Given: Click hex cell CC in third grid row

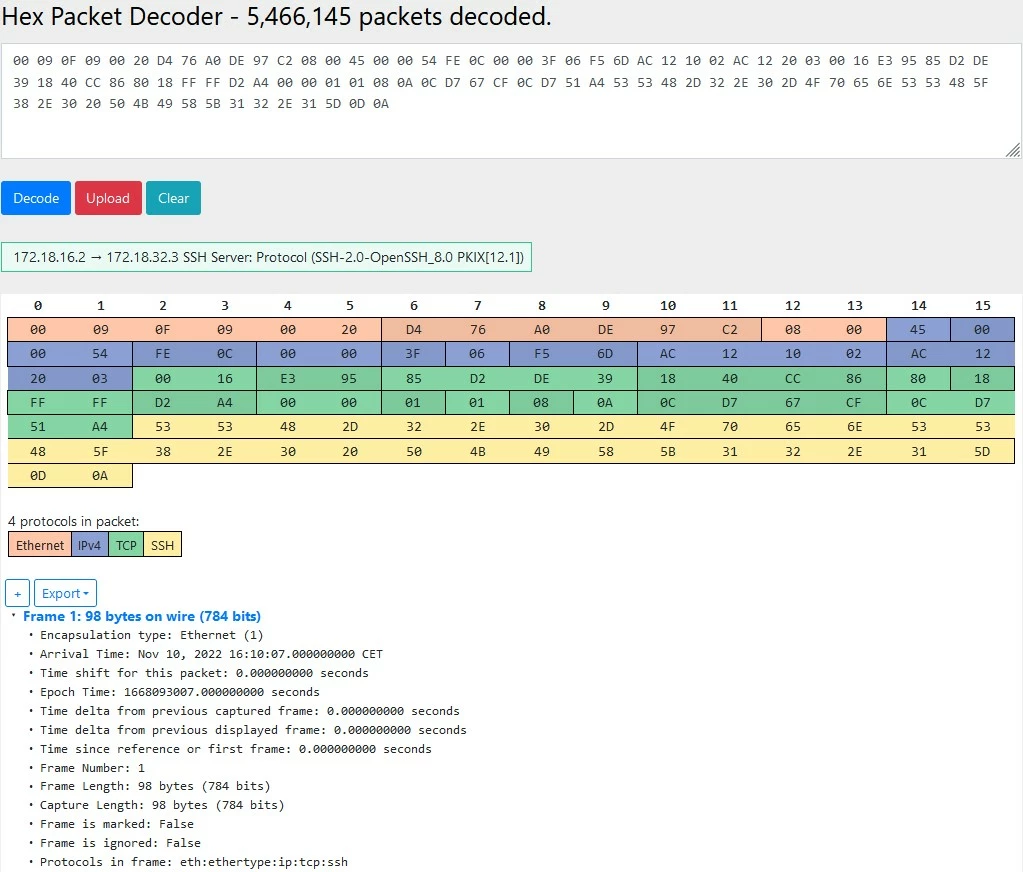Looking at the screenshot, I should pos(793,378).
